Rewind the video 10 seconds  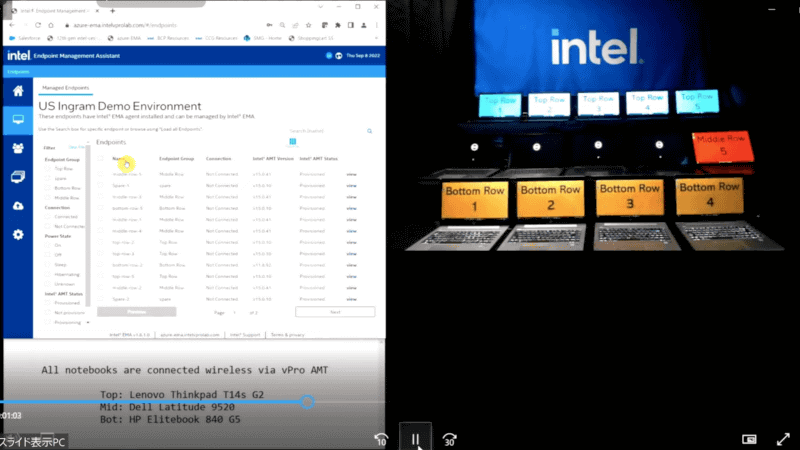point(381,439)
